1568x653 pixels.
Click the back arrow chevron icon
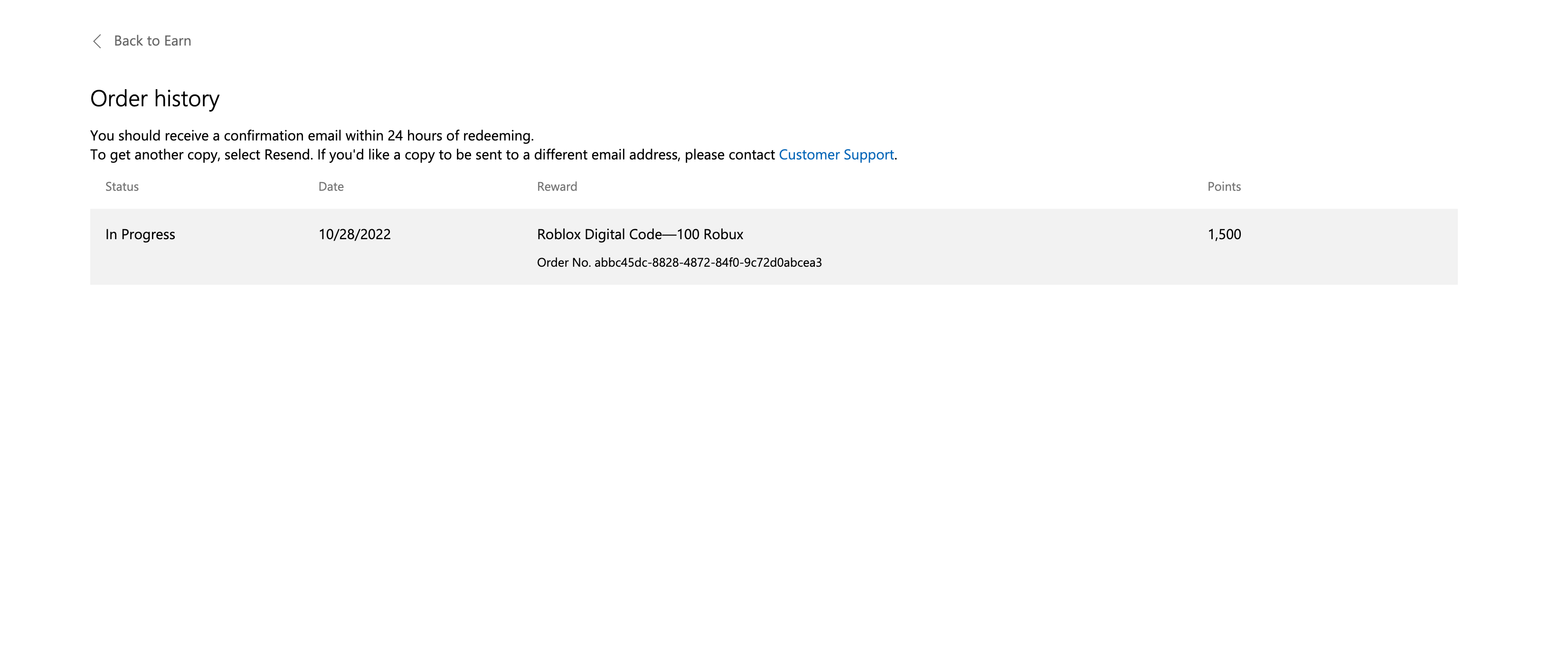click(97, 41)
